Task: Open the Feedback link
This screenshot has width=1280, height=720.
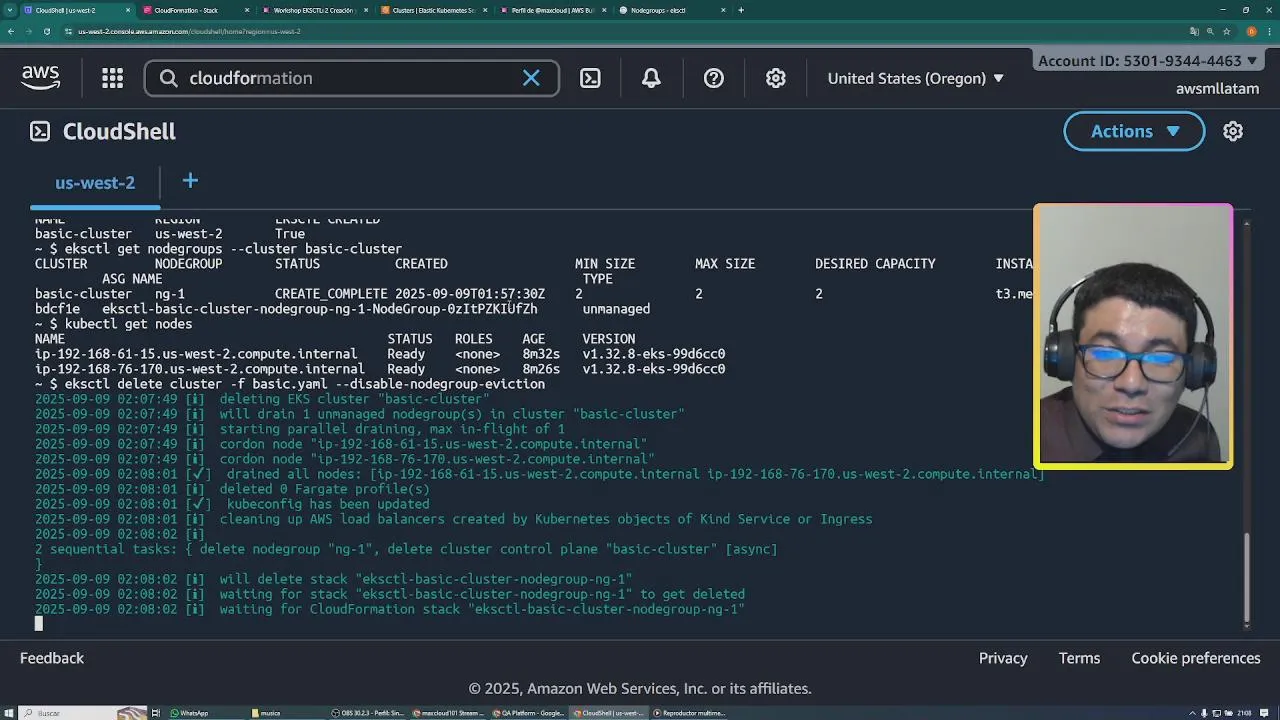Action: click(52, 658)
